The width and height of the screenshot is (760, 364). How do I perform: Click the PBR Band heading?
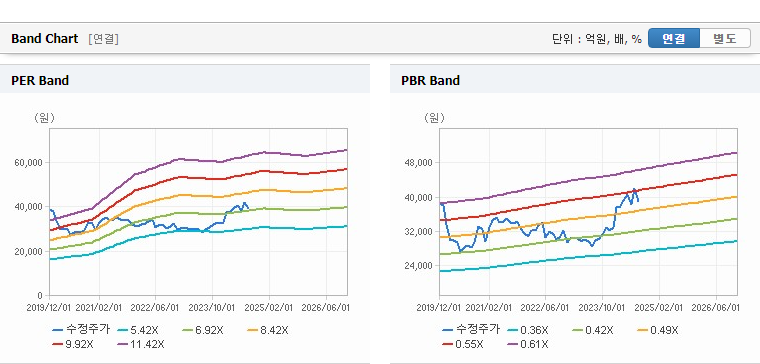point(430,80)
